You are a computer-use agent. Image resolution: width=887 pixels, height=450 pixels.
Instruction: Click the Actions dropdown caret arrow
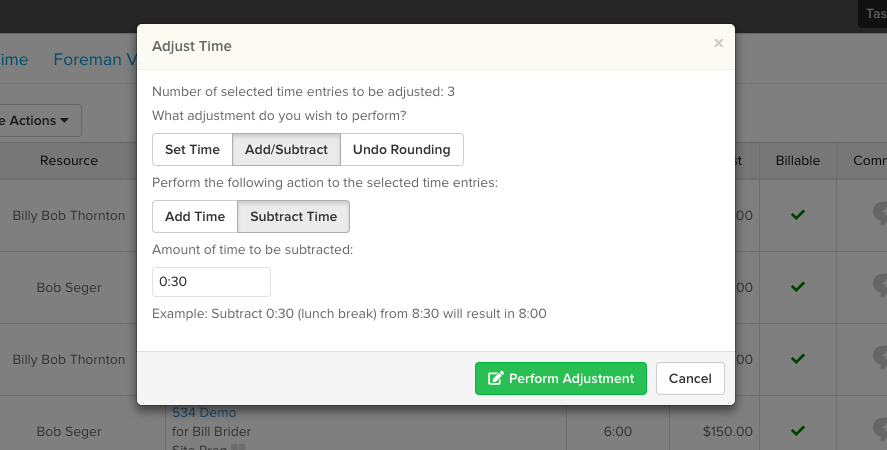coord(64,121)
